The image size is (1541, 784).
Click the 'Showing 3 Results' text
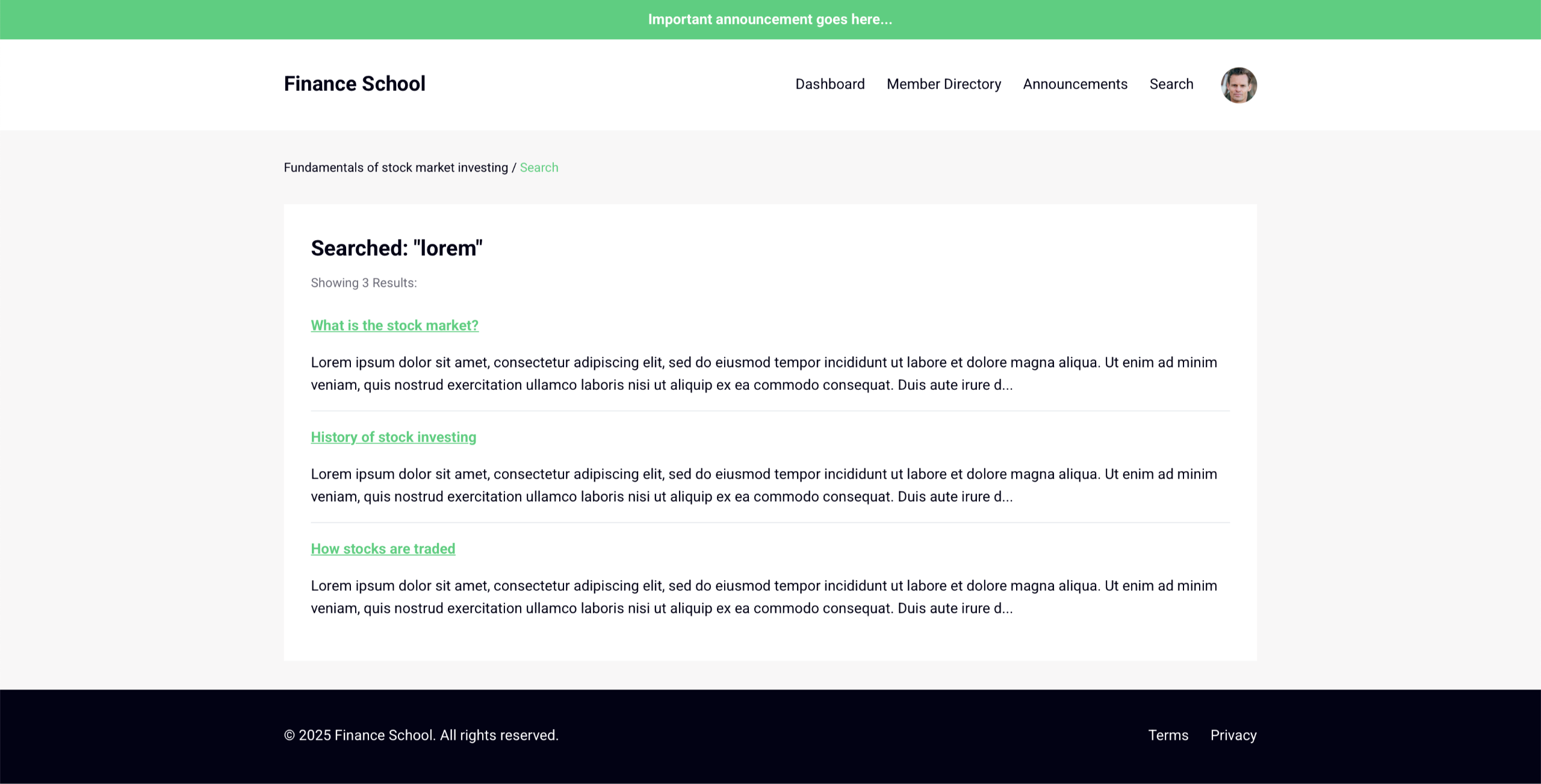(x=364, y=283)
